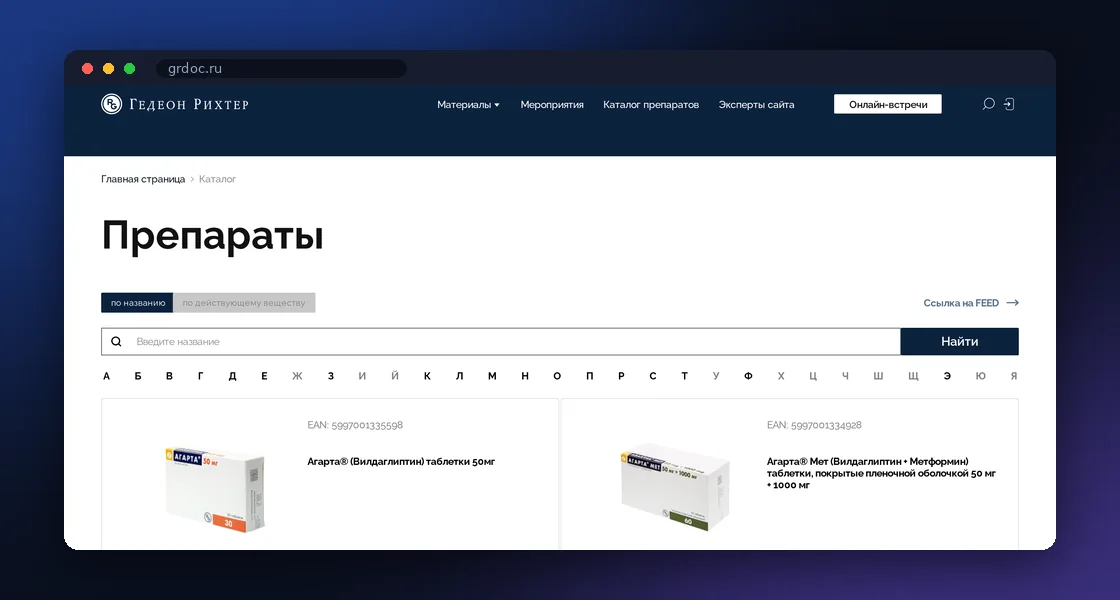Click EAN: 5997001335598 text
Image resolution: width=1120 pixels, height=600 pixels.
point(355,425)
